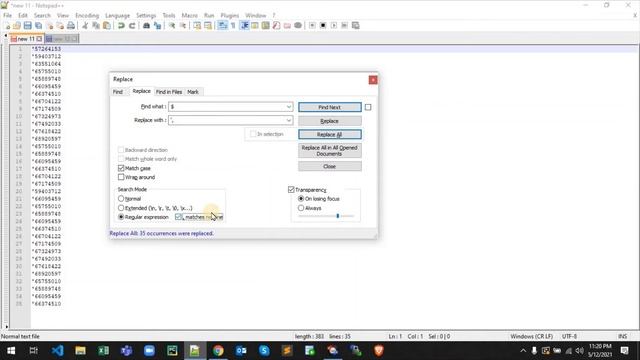
Task: Expand the Find what history dropdown
Action: (x=289, y=107)
